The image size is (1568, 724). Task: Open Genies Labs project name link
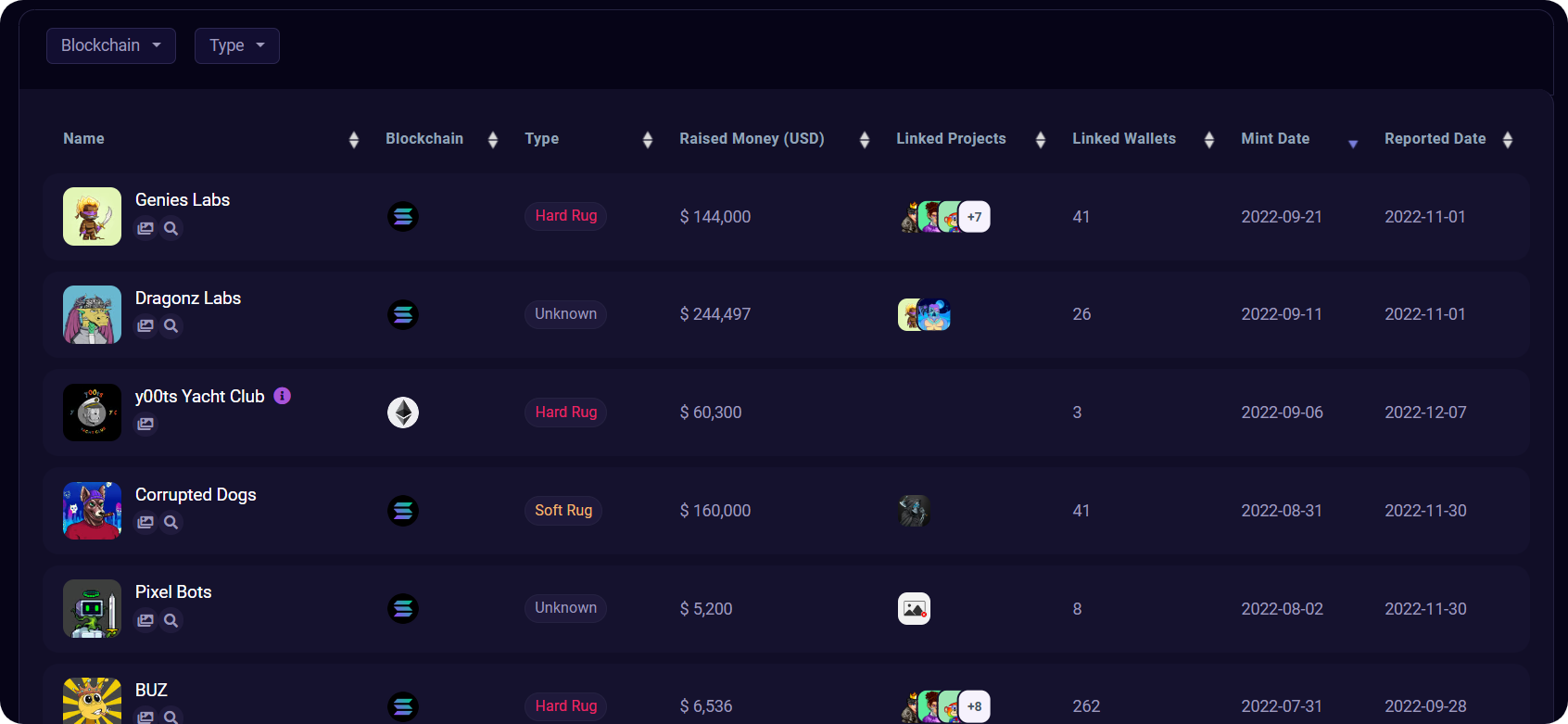183,200
